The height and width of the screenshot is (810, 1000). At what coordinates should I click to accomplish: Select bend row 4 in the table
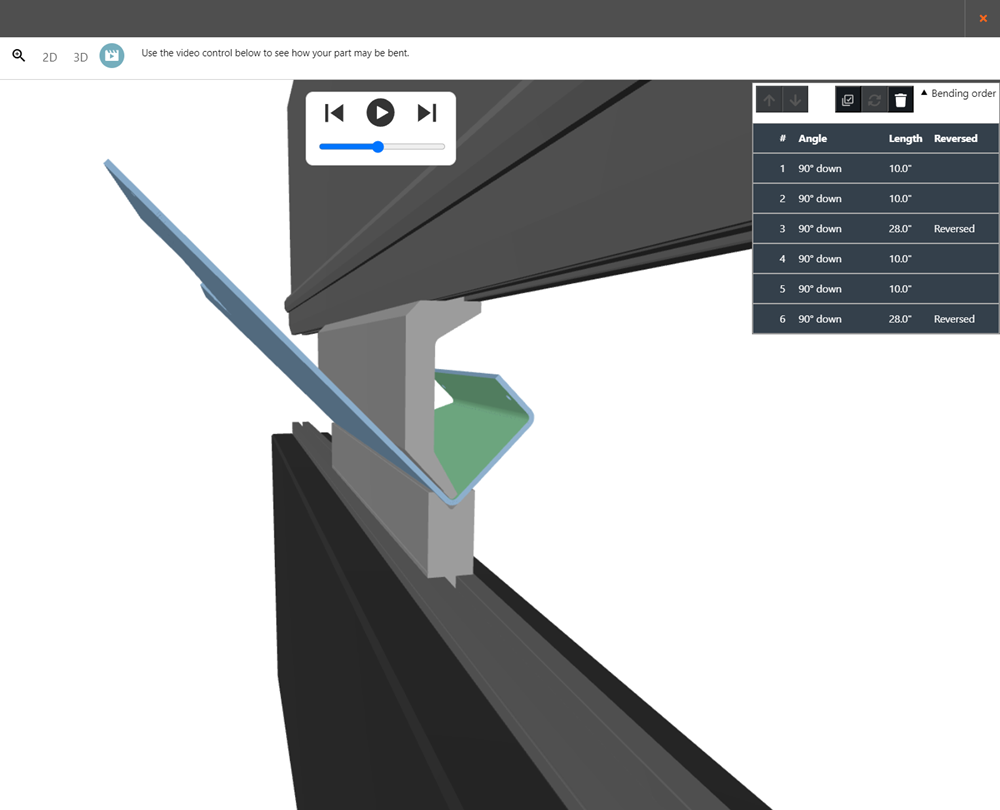coord(876,258)
